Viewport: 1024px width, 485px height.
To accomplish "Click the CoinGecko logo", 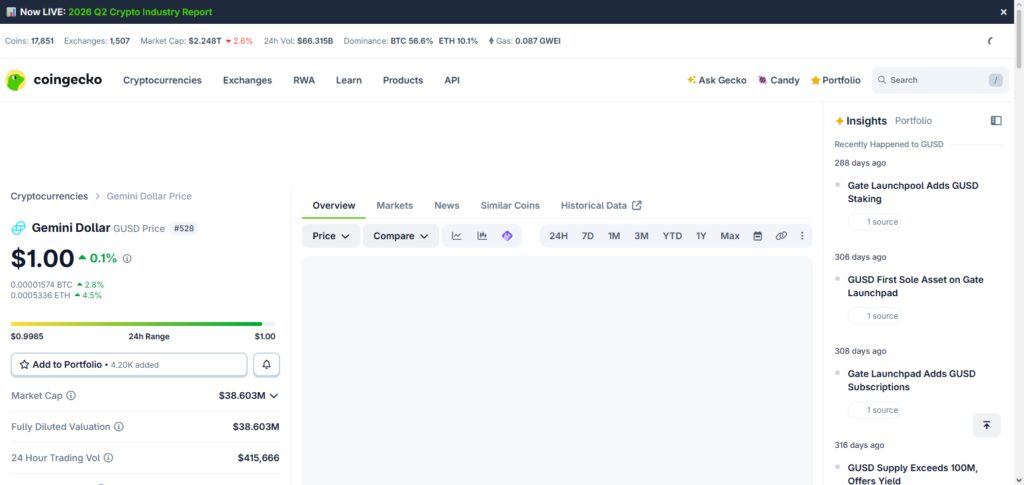I will click(54, 80).
